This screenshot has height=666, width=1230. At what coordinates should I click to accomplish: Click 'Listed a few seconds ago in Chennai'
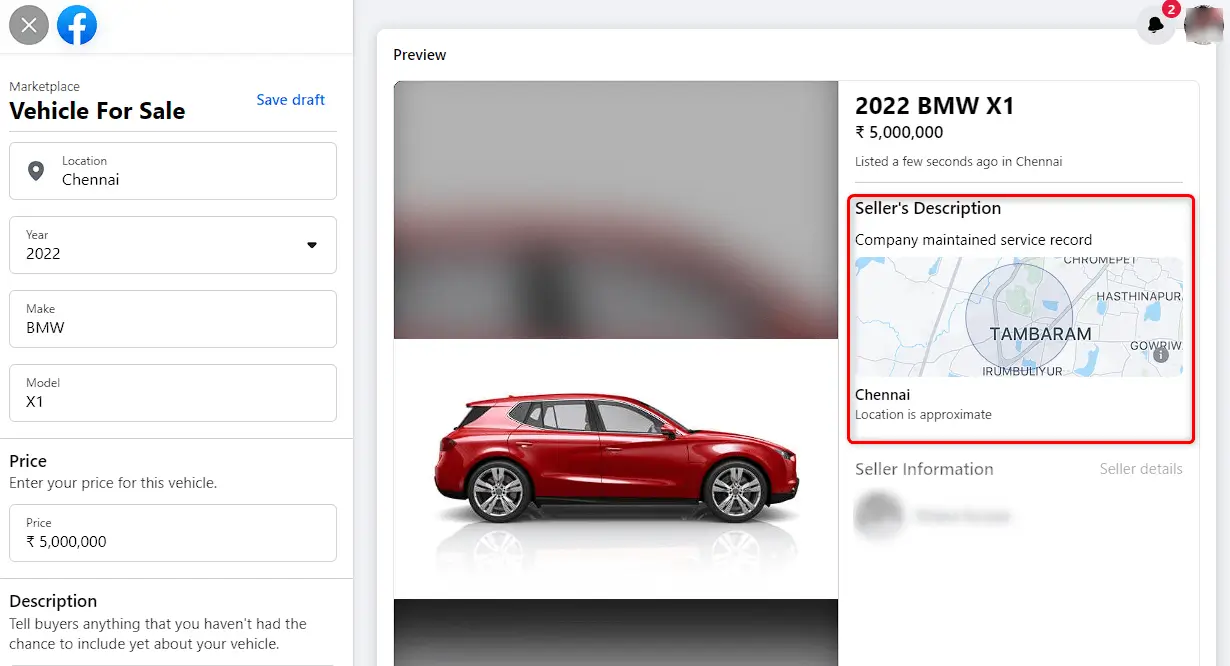pyautogui.click(x=958, y=161)
